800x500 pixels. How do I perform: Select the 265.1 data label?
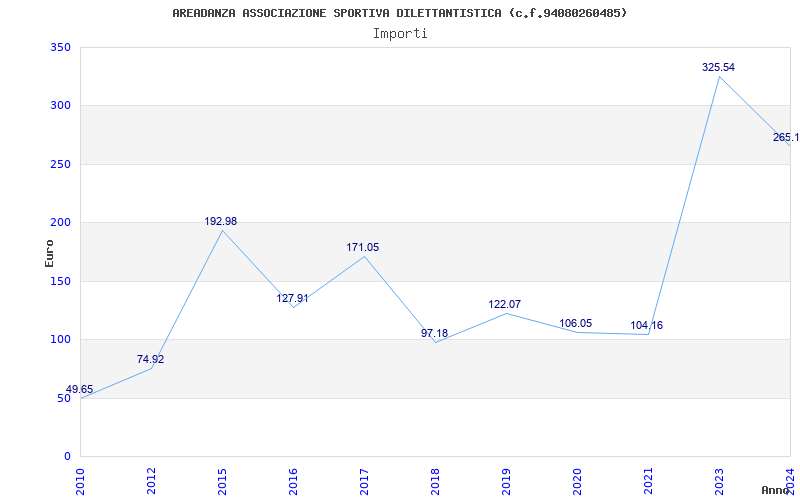tap(786, 137)
